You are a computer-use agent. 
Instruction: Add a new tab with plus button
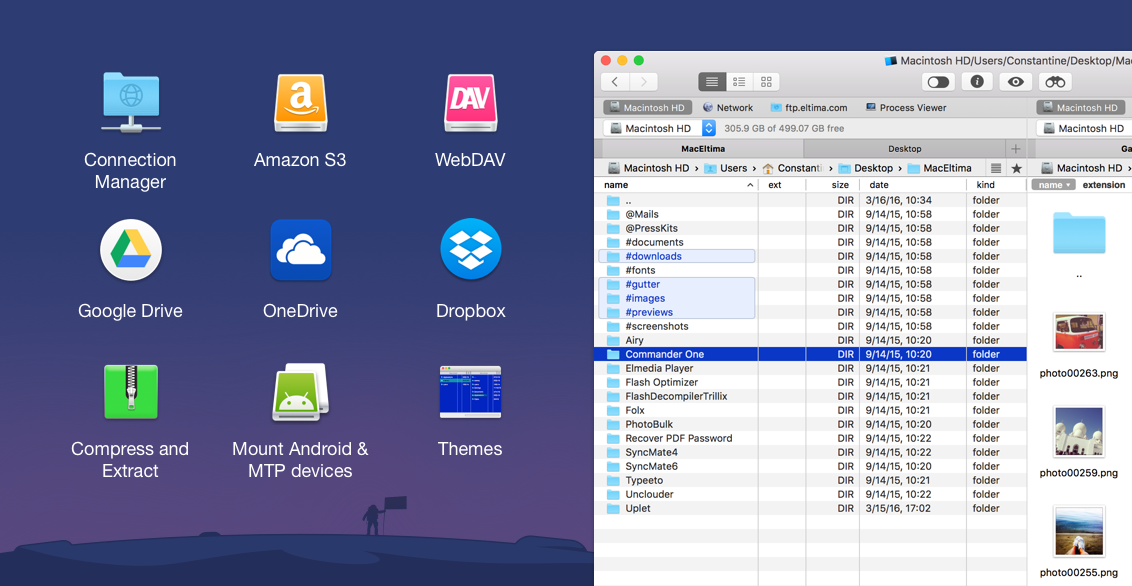(1016, 149)
